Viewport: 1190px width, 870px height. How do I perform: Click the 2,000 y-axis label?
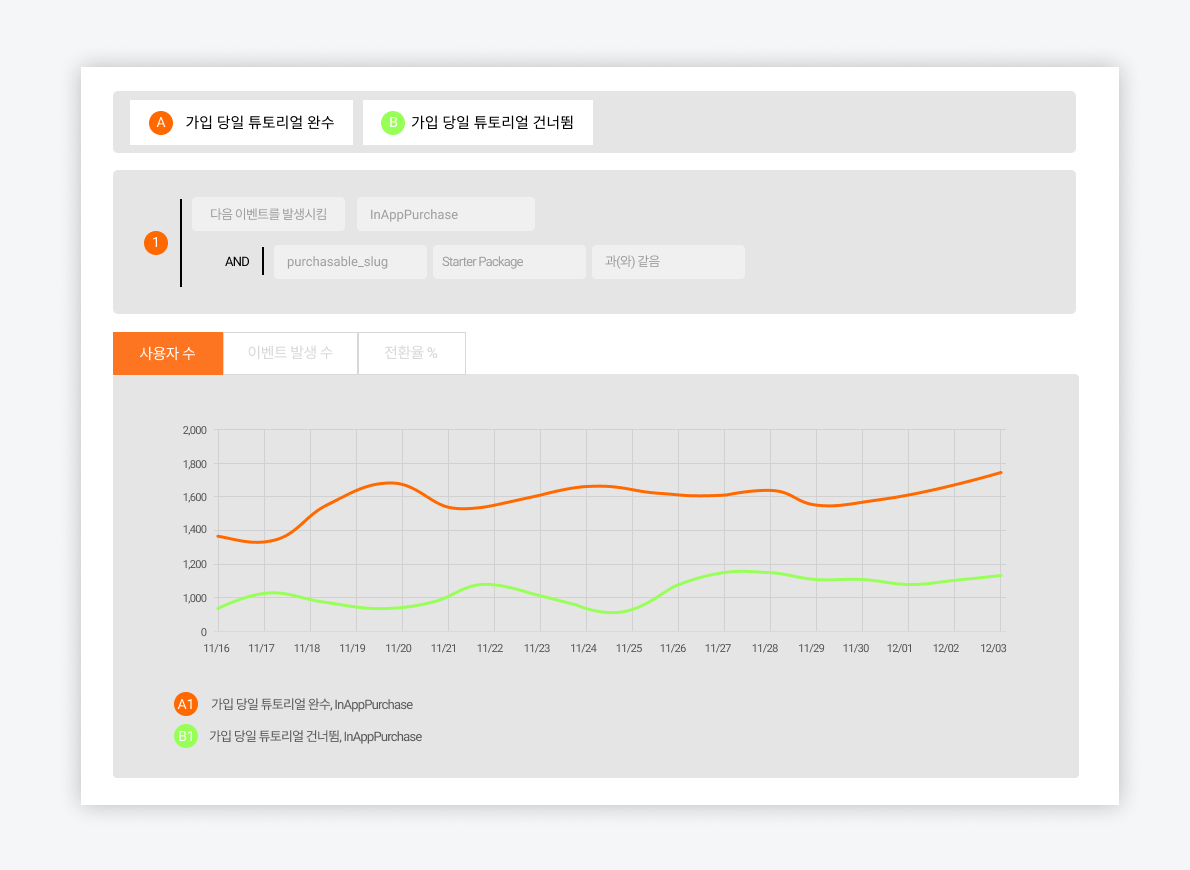(x=194, y=430)
